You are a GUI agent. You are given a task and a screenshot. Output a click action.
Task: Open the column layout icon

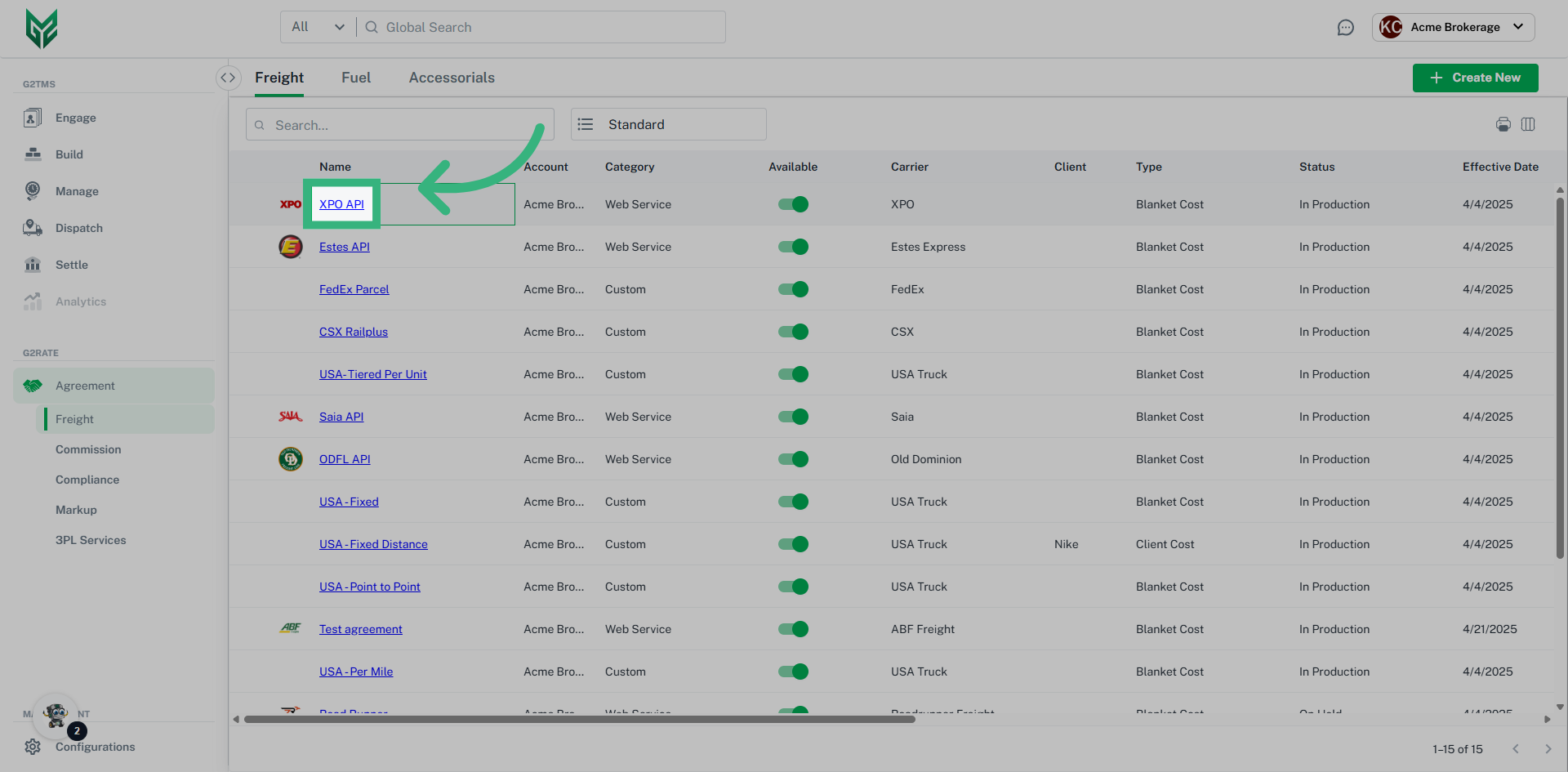1528,124
